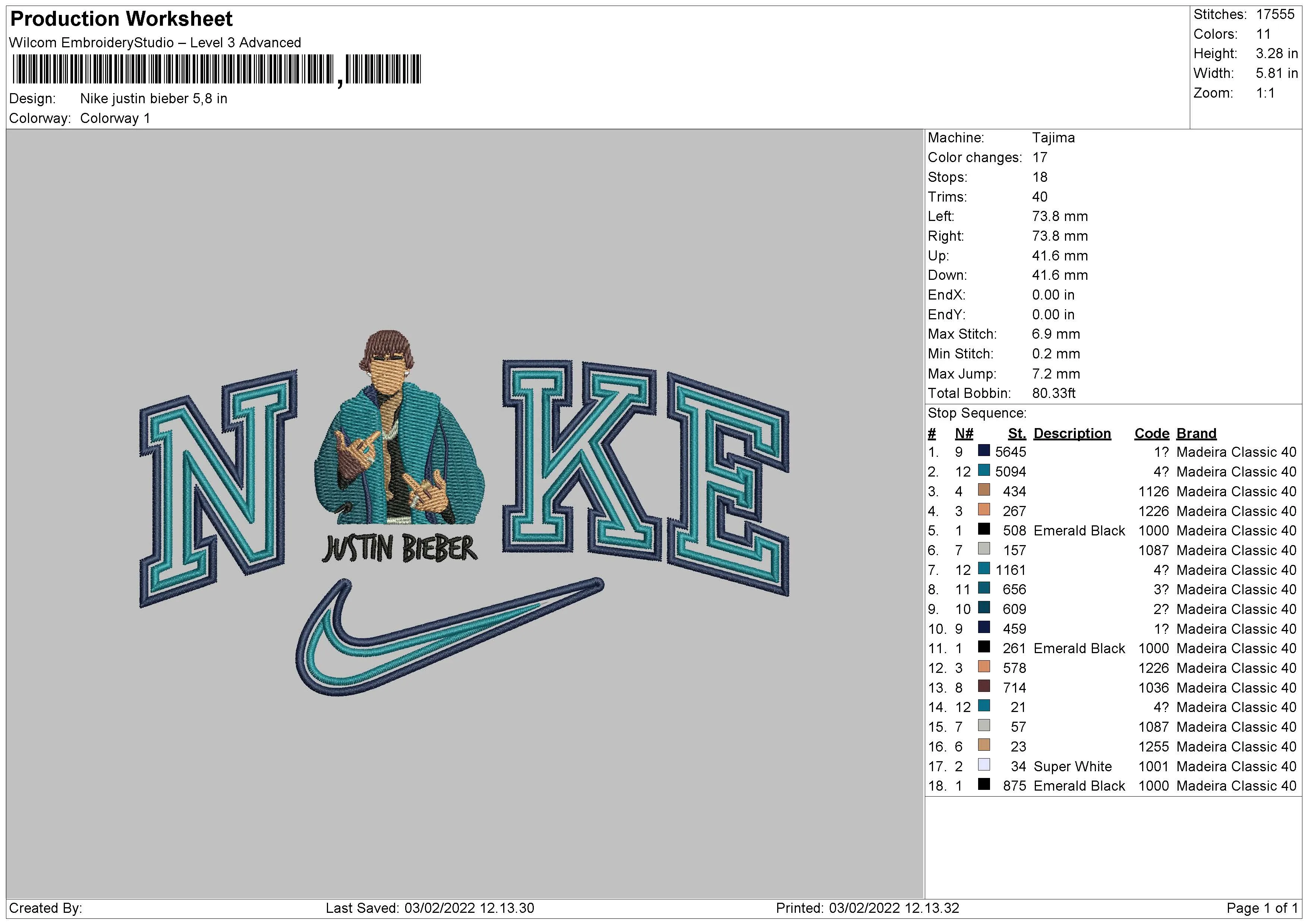
Task: Click the 'St.' column header
Action: (1017, 434)
